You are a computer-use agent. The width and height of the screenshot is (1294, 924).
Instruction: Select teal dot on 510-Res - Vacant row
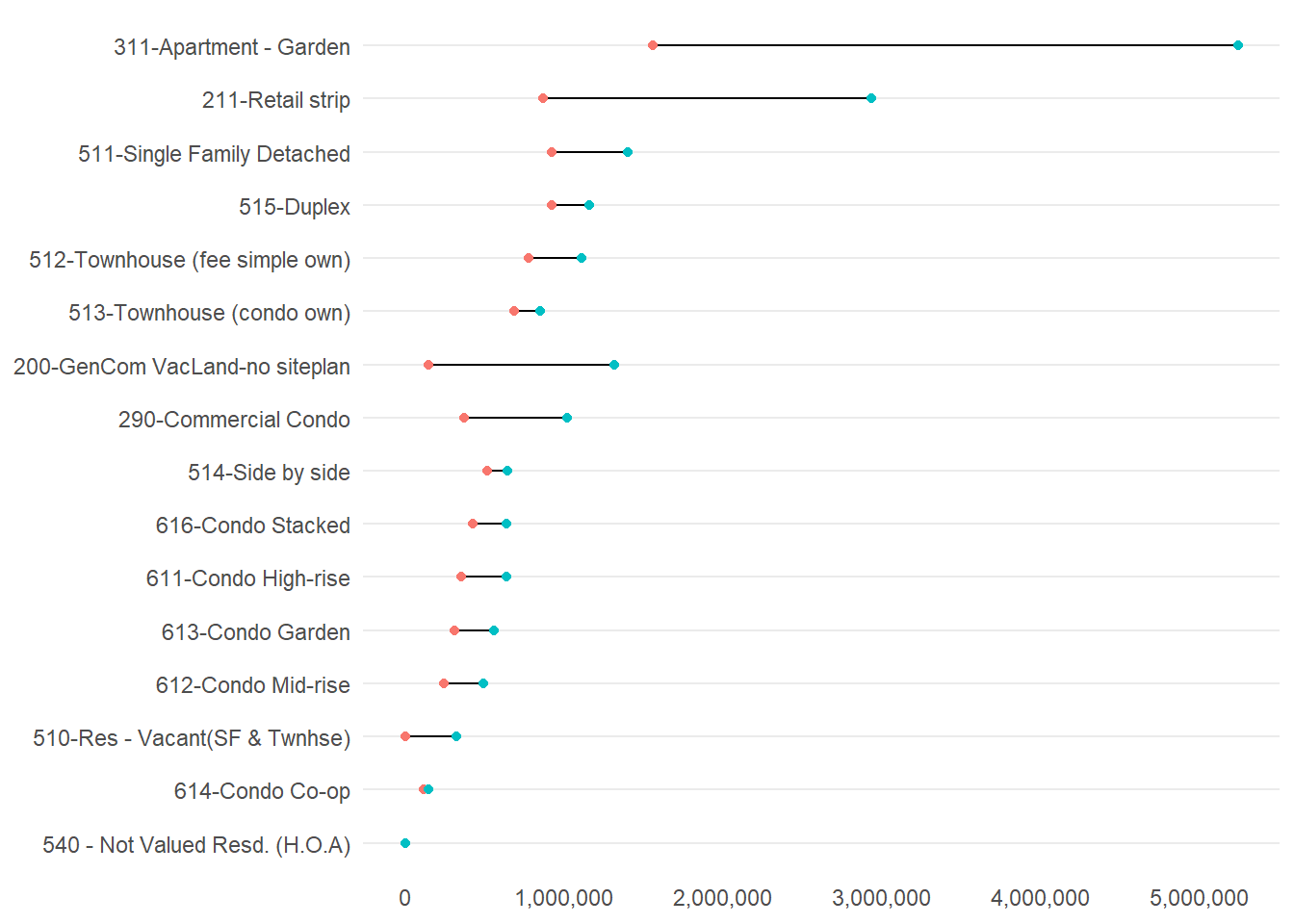tap(456, 736)
